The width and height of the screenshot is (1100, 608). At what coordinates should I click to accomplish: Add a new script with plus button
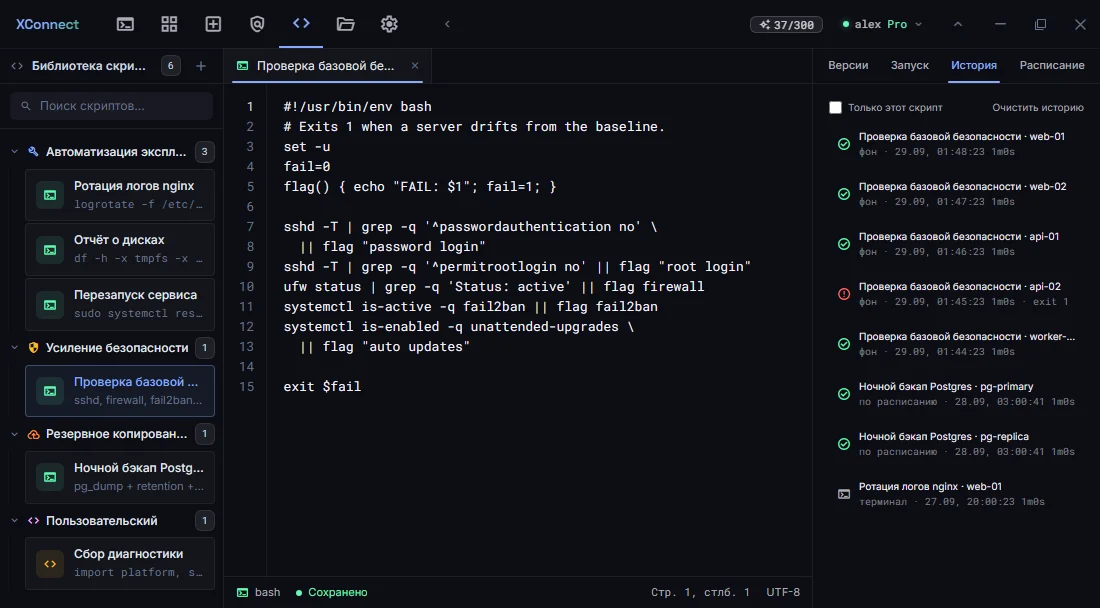201,66
